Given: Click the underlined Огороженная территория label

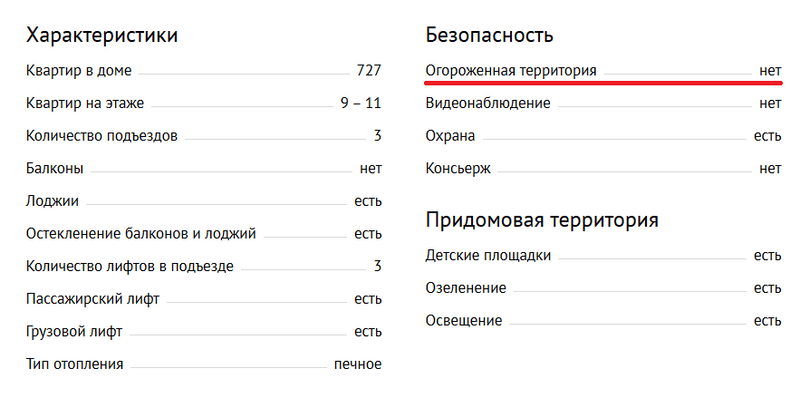Looking at the screenshot, I should (x=511, y=71).
